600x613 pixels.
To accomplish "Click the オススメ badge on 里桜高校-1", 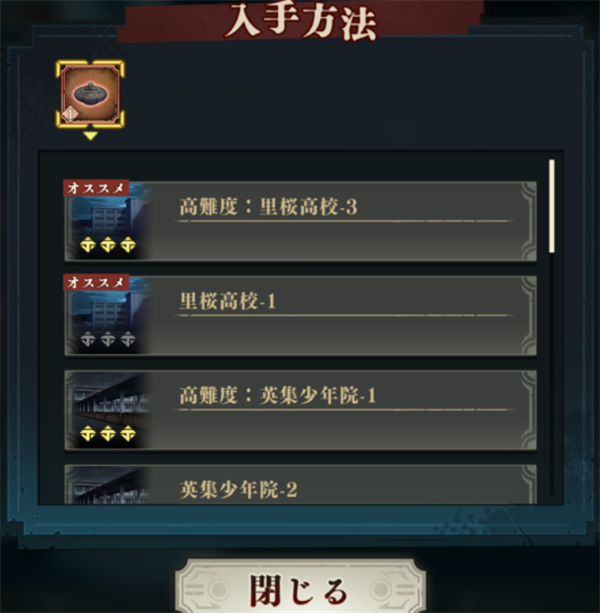I will click(96, 282).
